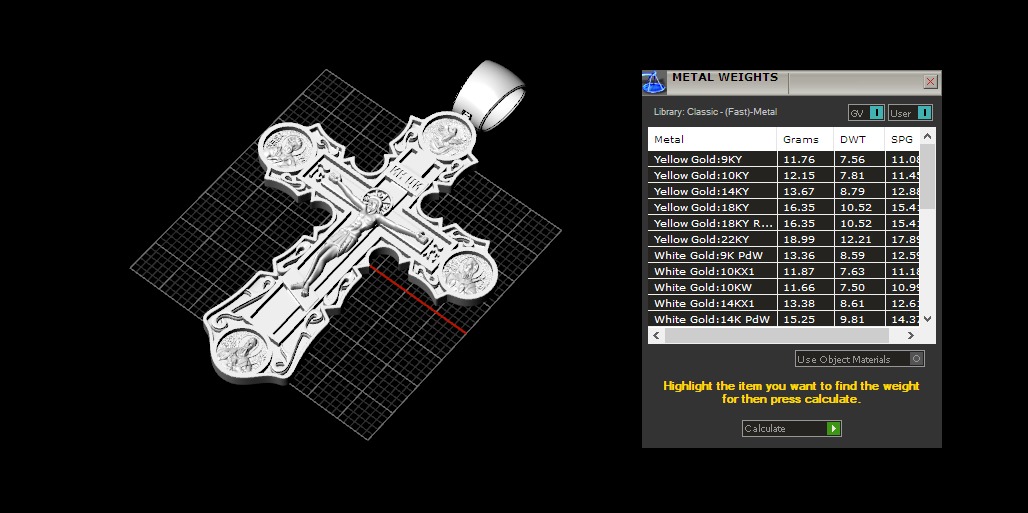Click the pendant bail loop in viewport
The width and height of the screenshot is (1028, 513).
[x=489, y=94]
